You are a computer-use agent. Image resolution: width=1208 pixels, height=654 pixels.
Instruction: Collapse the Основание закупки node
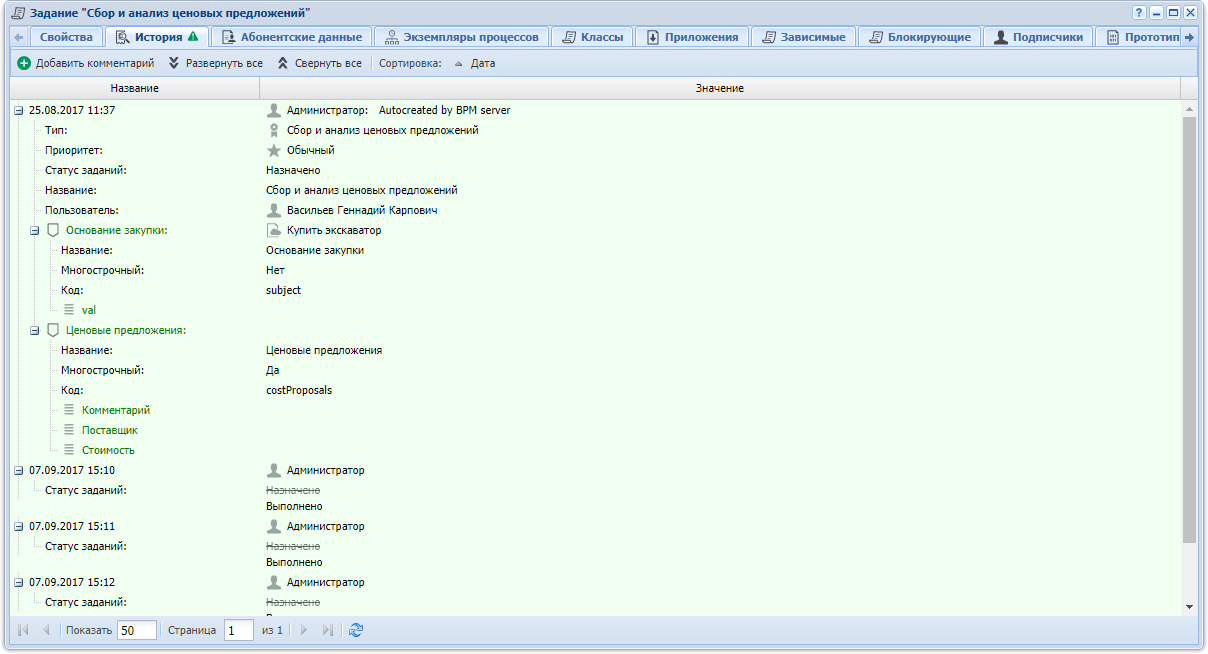pos(35,230)
